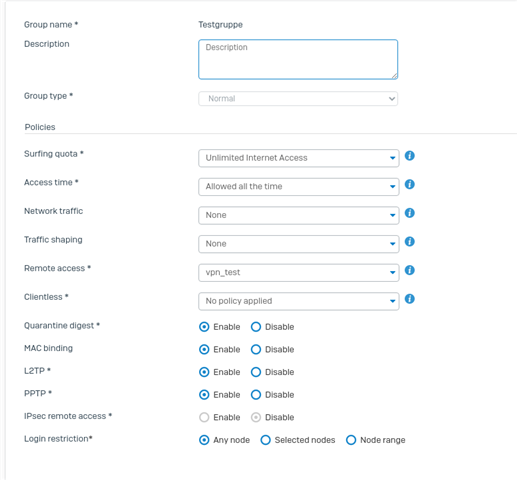This screenshot has height=480, width=517.
Task: Open the Surfing quota dropdown
Action: (x=299, y=158)
